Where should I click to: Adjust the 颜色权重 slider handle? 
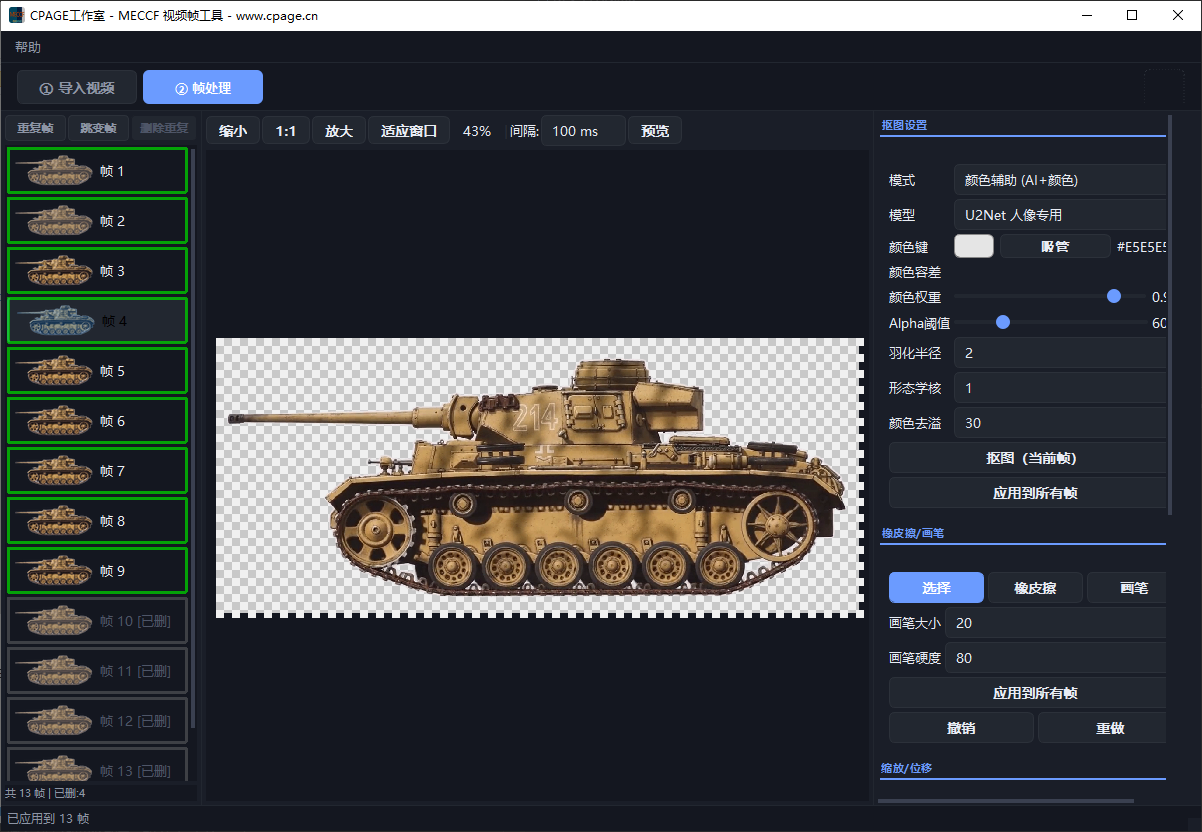1114,296
